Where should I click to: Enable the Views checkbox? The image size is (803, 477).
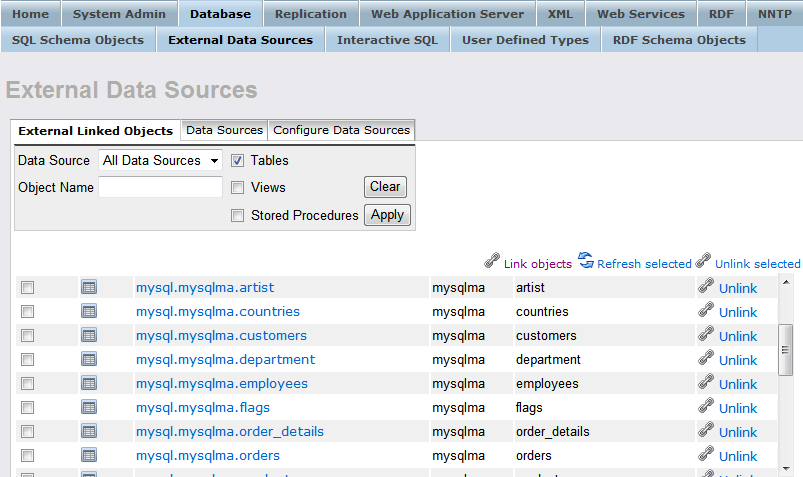[x=238, y=187]
